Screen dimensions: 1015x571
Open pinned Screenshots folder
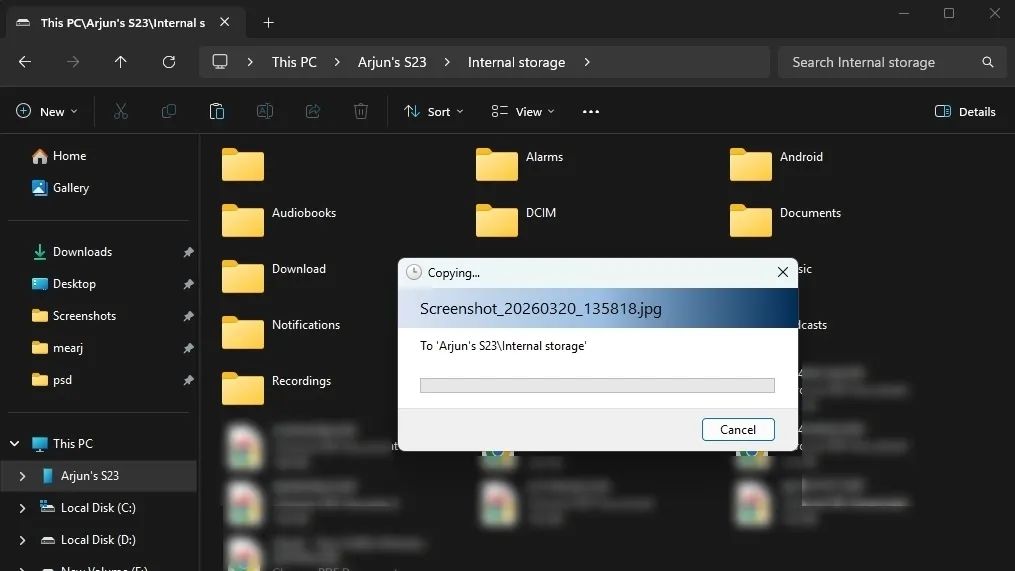point(74,316)
